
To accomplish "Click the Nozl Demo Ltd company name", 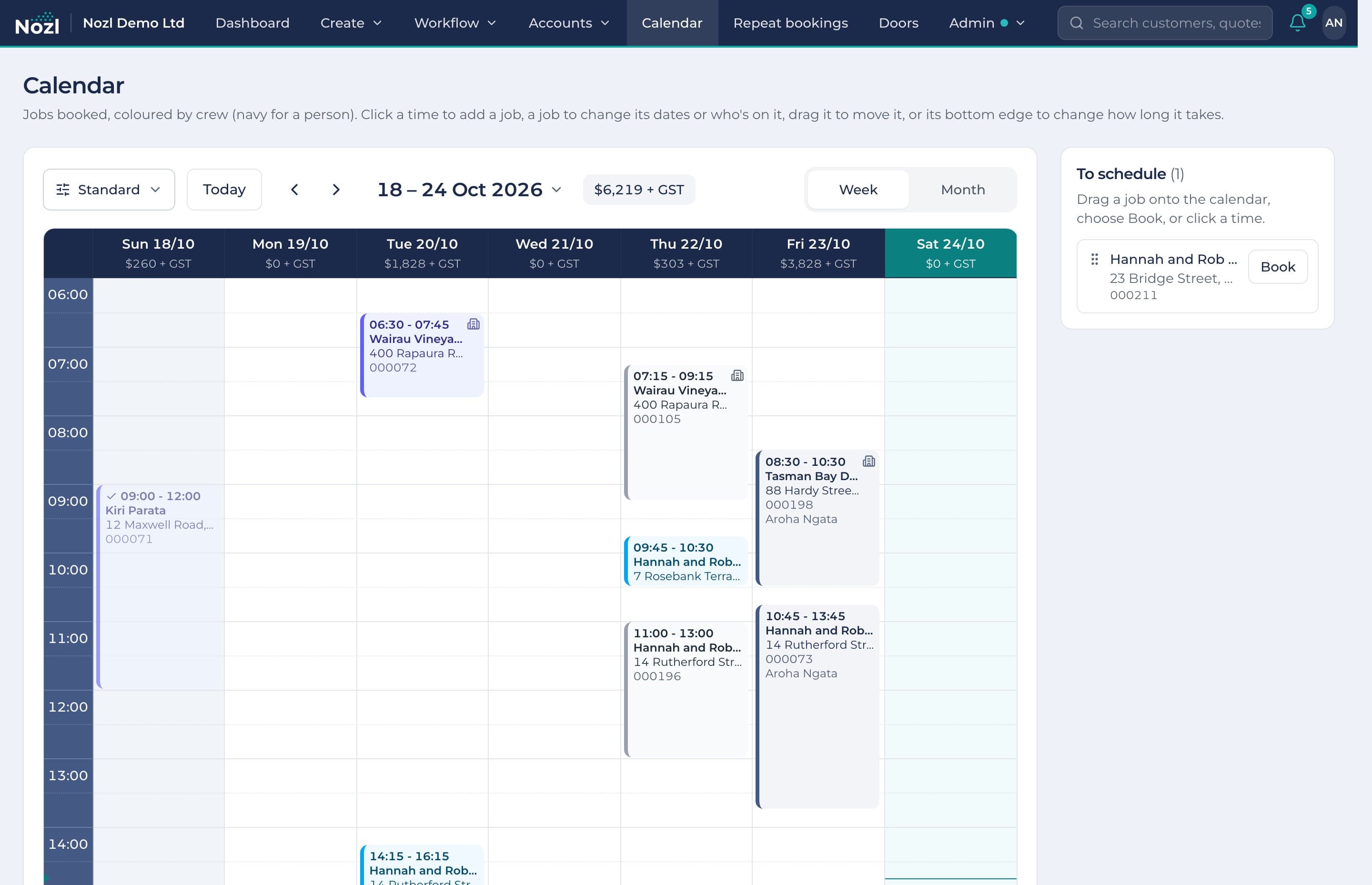I will tap(133, 23).
